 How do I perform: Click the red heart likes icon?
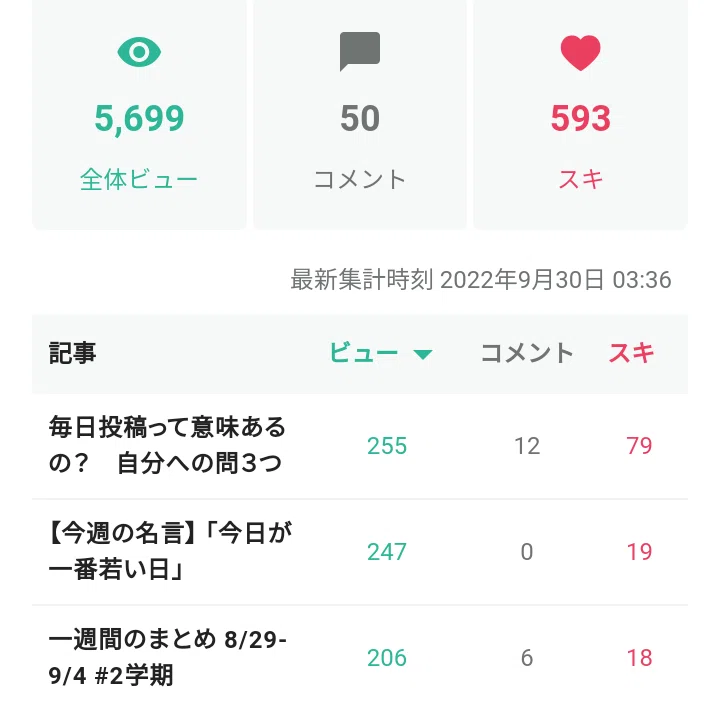point(580,52)
